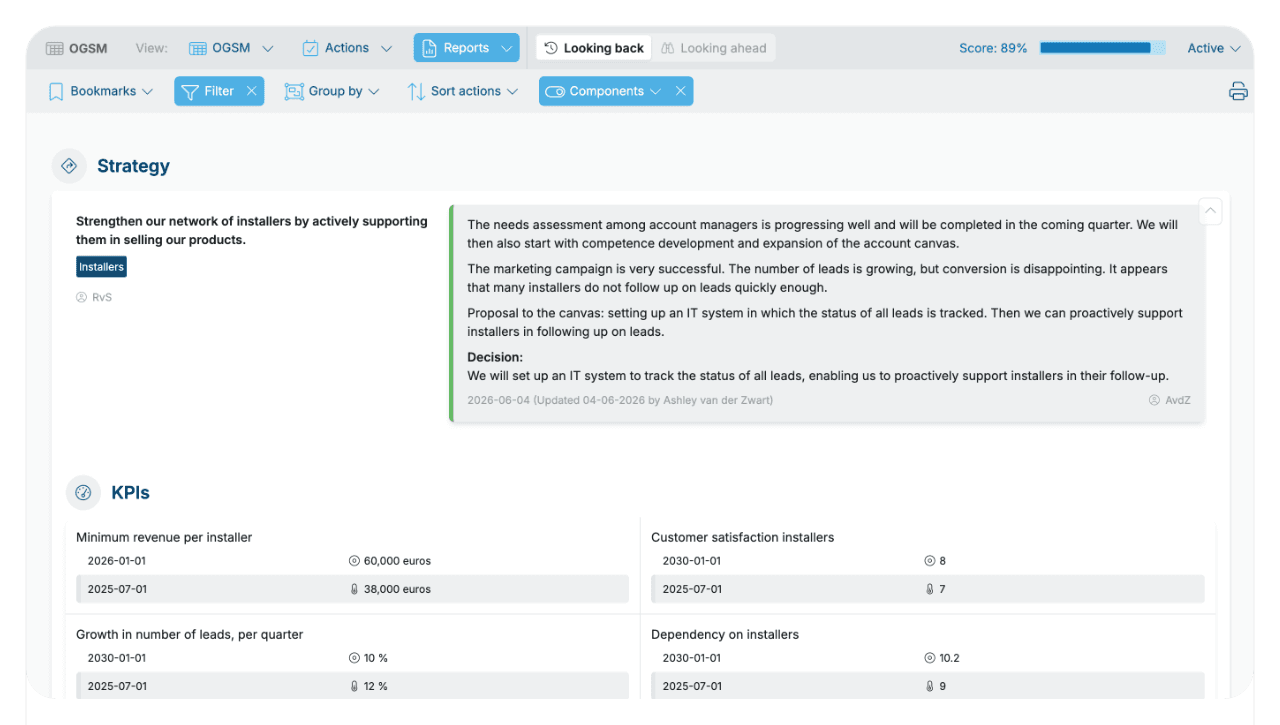This screenshot has height=725, width=1280.
Task: Click the print icon
Action: pos(1238,91)
